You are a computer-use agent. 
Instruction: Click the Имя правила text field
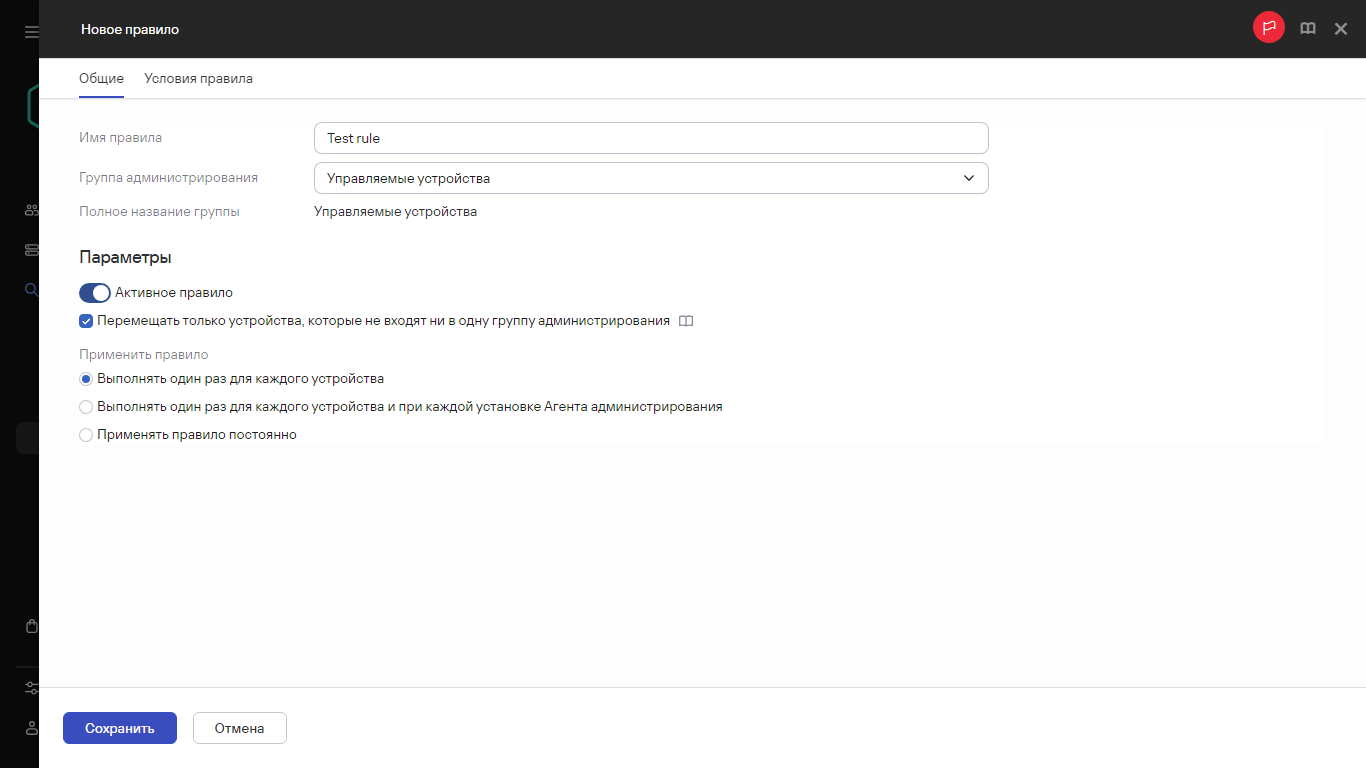pos(650,138)
